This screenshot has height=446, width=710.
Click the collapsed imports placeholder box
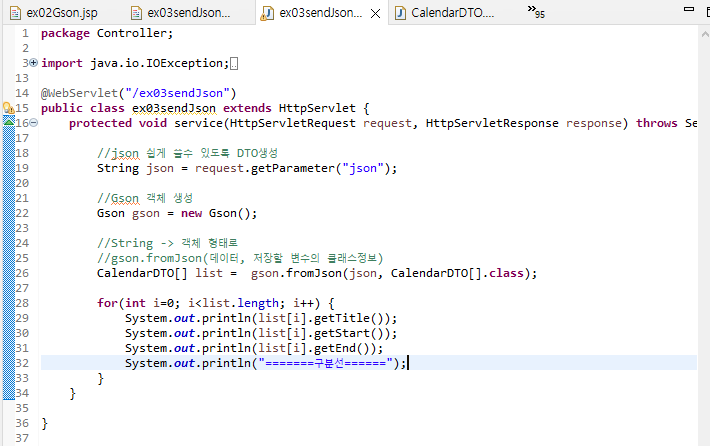[234, 64]
